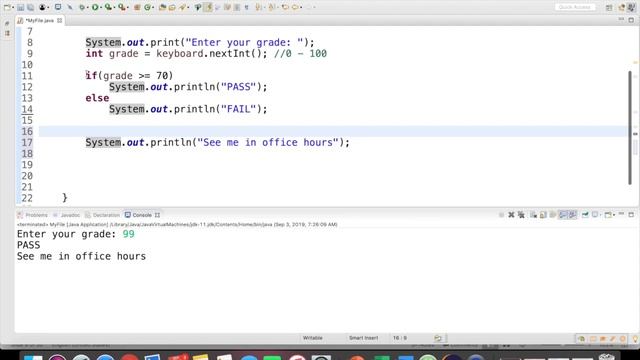Click the External Tools run icon
Image resolution: width=640 pixels, height=360 pixels.
coord(122,7)
